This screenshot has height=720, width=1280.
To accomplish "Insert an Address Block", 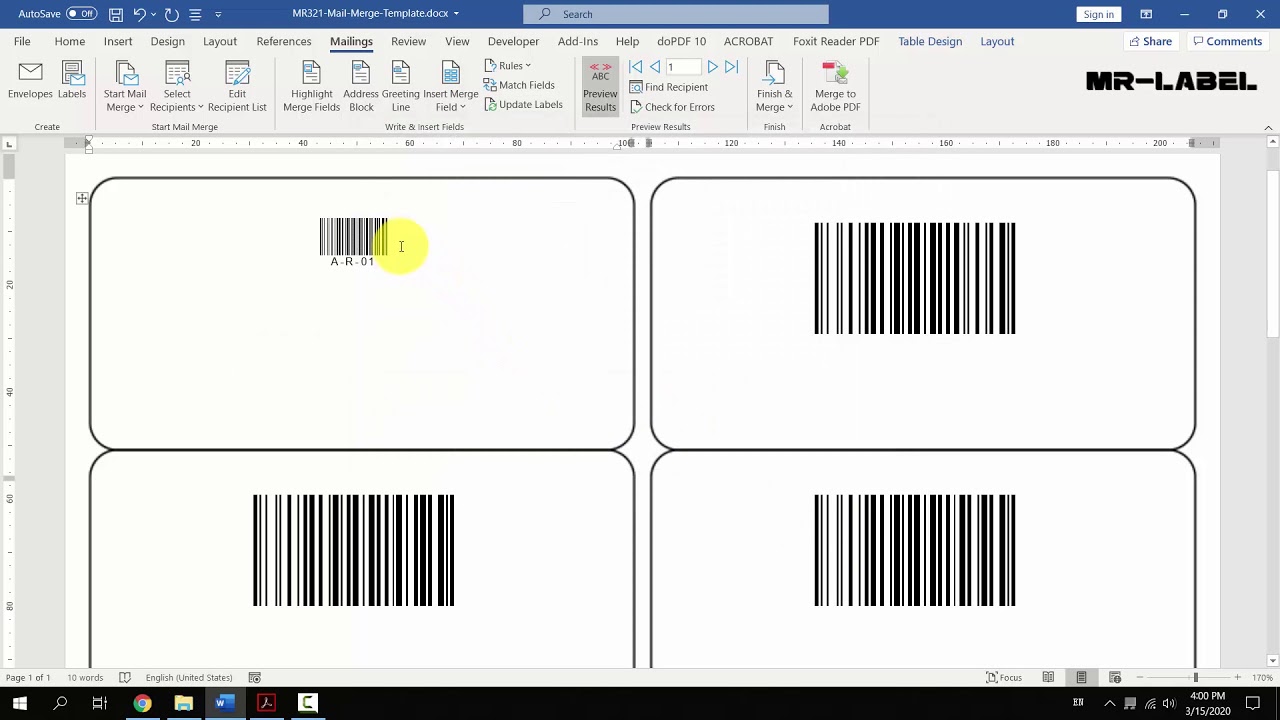I will 361,87.
